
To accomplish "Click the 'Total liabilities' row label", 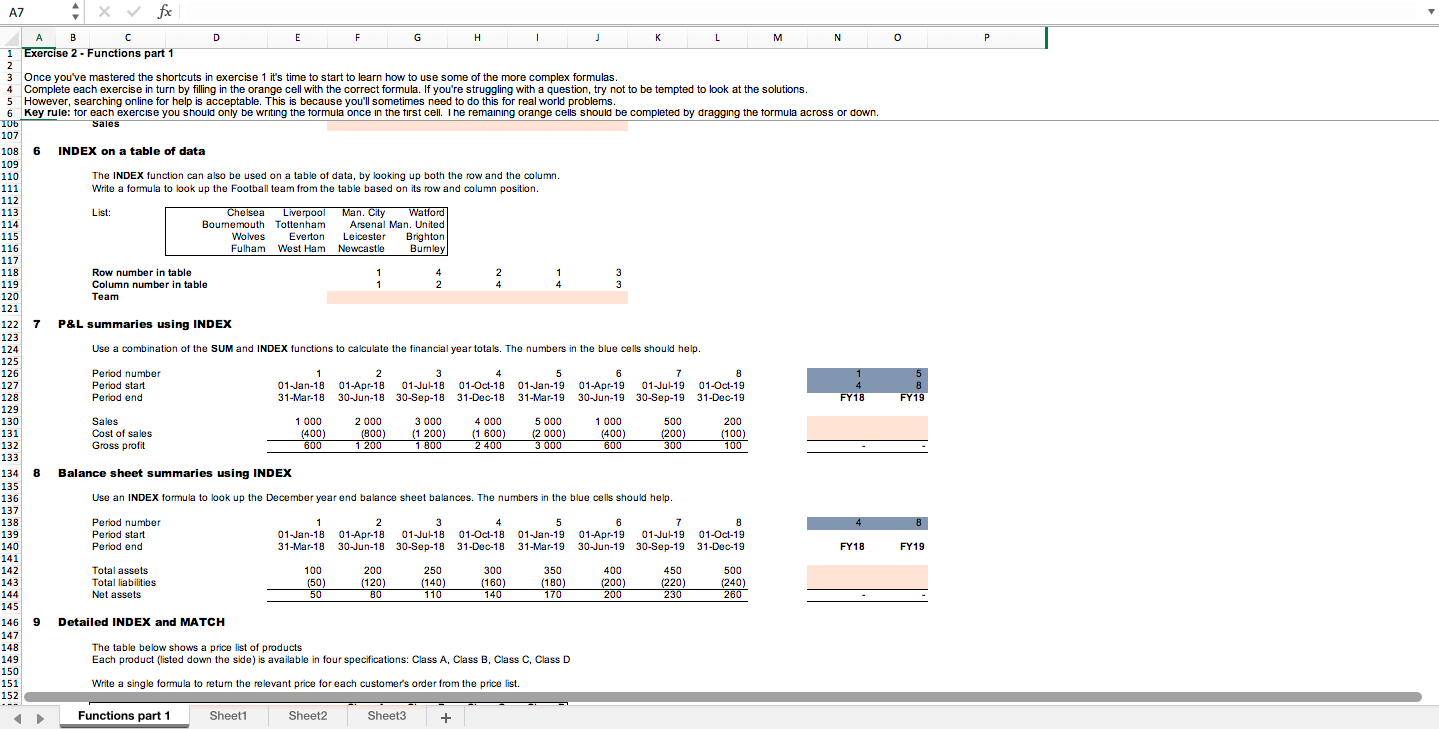I will click(x=124, y=583).
